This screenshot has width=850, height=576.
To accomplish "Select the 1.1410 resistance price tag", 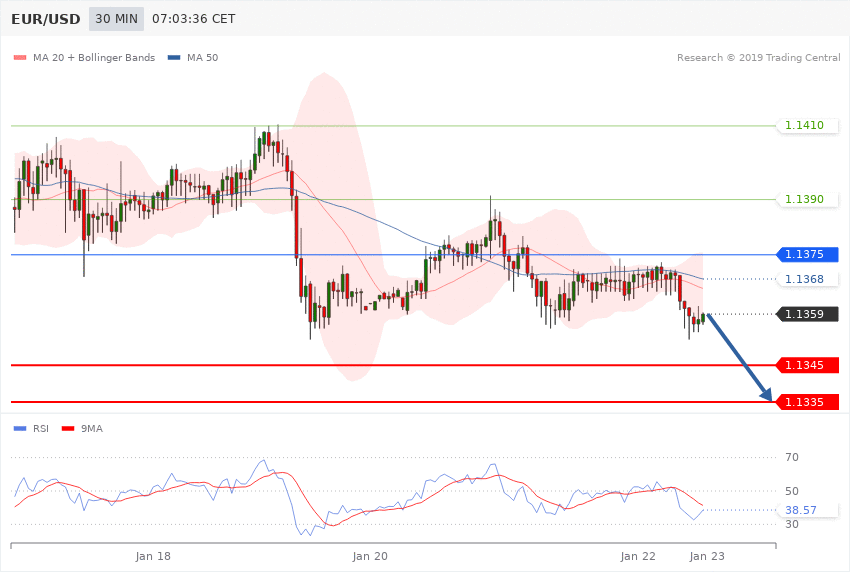I will coord(808,126).
